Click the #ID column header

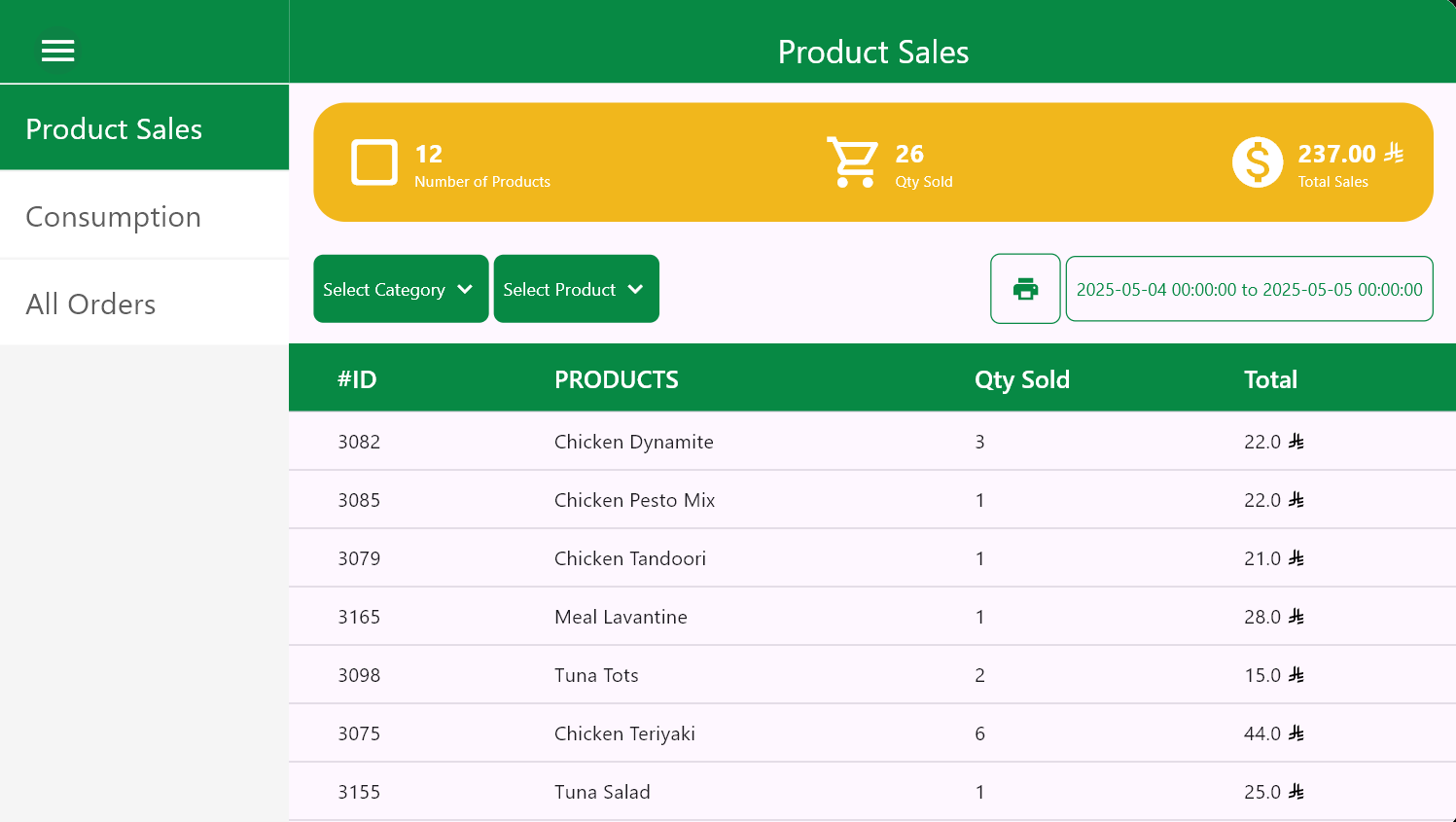[x=357, y=379]
